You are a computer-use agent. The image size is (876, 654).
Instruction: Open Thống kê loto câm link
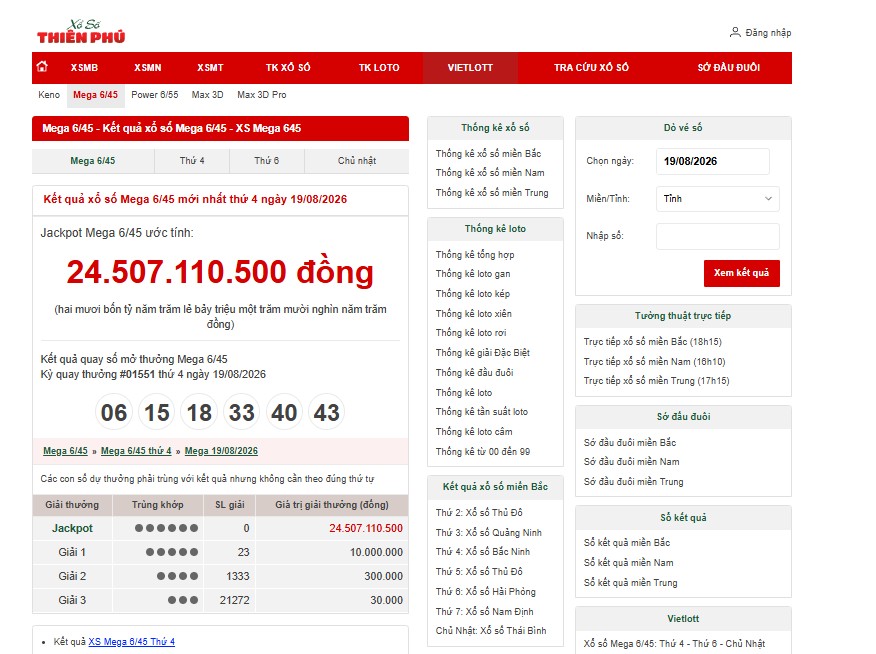(474, 432)
